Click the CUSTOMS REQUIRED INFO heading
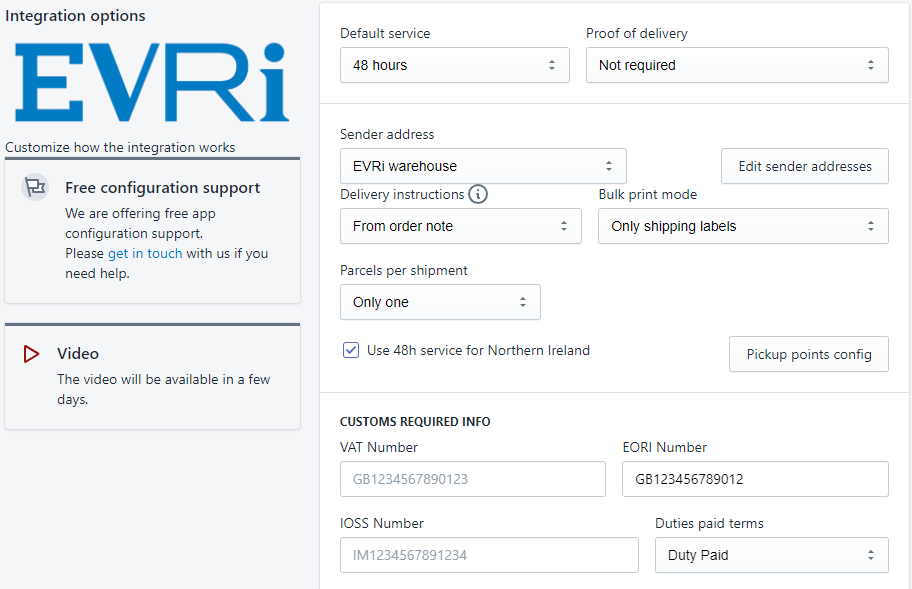This screenshot has height=589, width=912. coord(415,422)
